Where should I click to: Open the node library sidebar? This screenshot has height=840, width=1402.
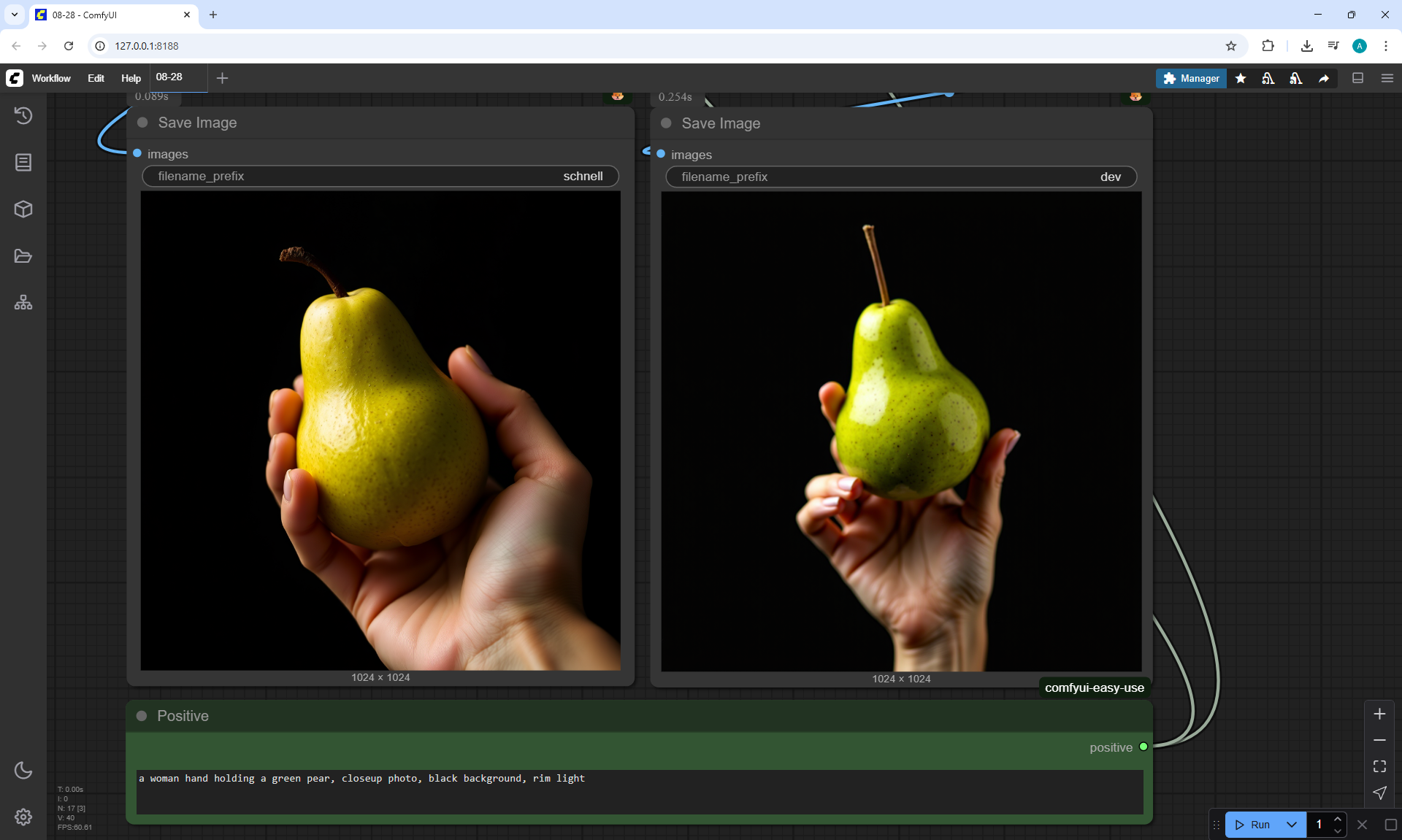pyautogui.click(x=23, y=162)
